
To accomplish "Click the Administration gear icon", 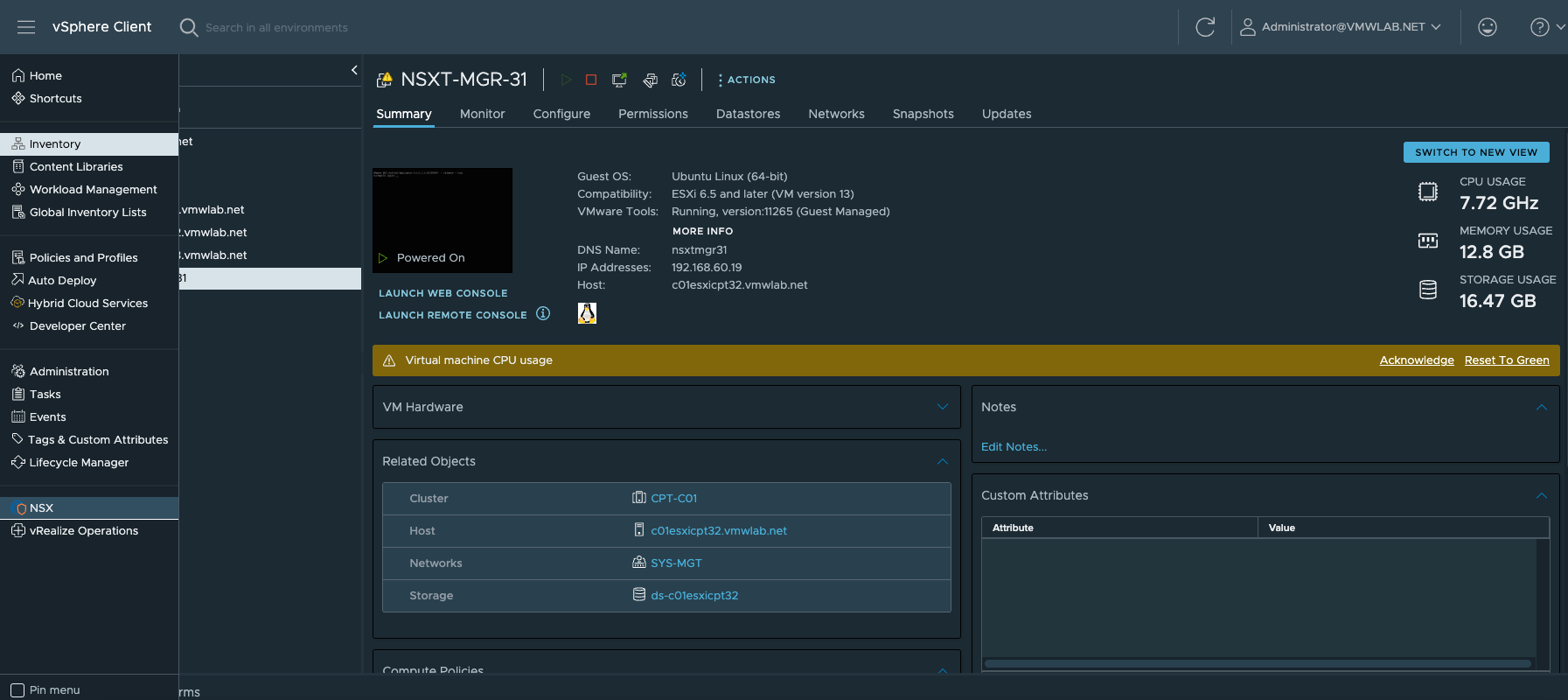I will 17,371.
